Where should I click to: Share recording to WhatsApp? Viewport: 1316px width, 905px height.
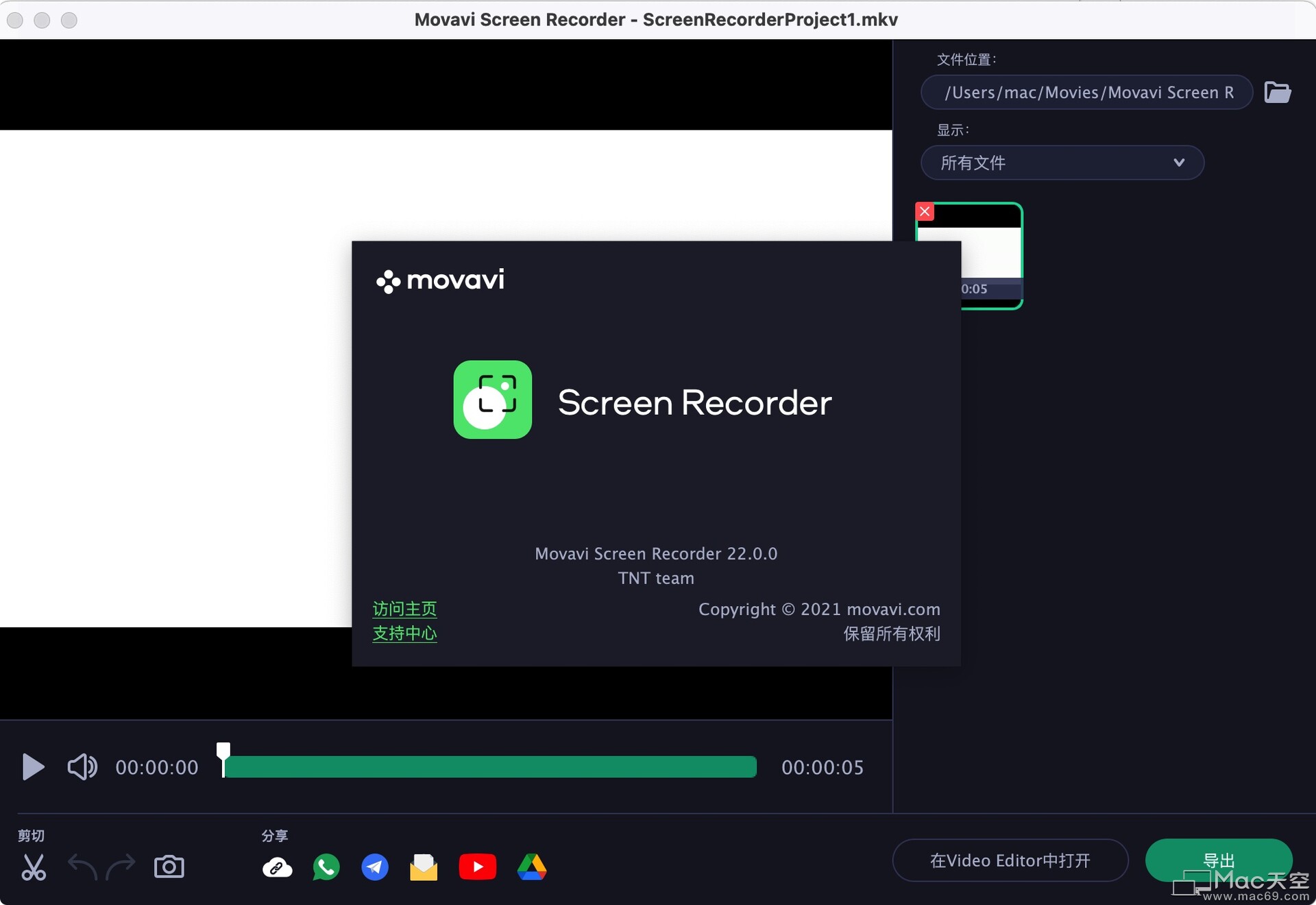[326, 867]
